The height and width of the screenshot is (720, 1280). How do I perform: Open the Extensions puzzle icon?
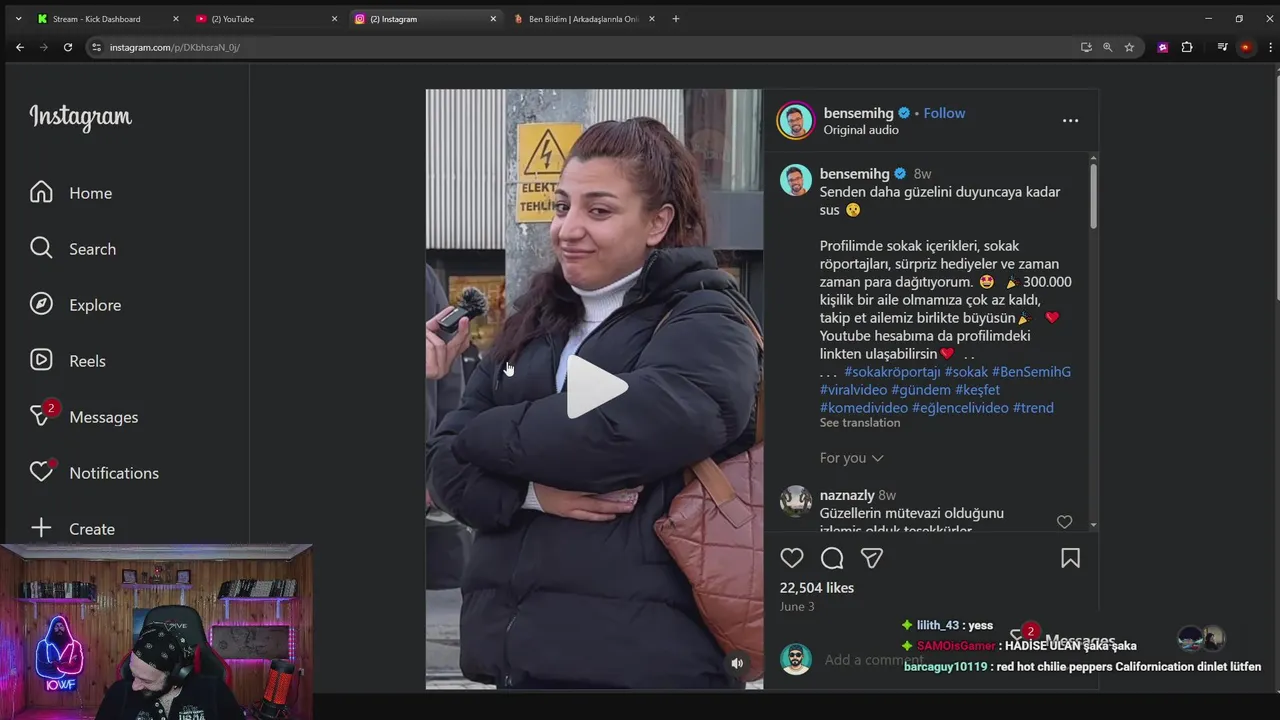point(1187,47)
